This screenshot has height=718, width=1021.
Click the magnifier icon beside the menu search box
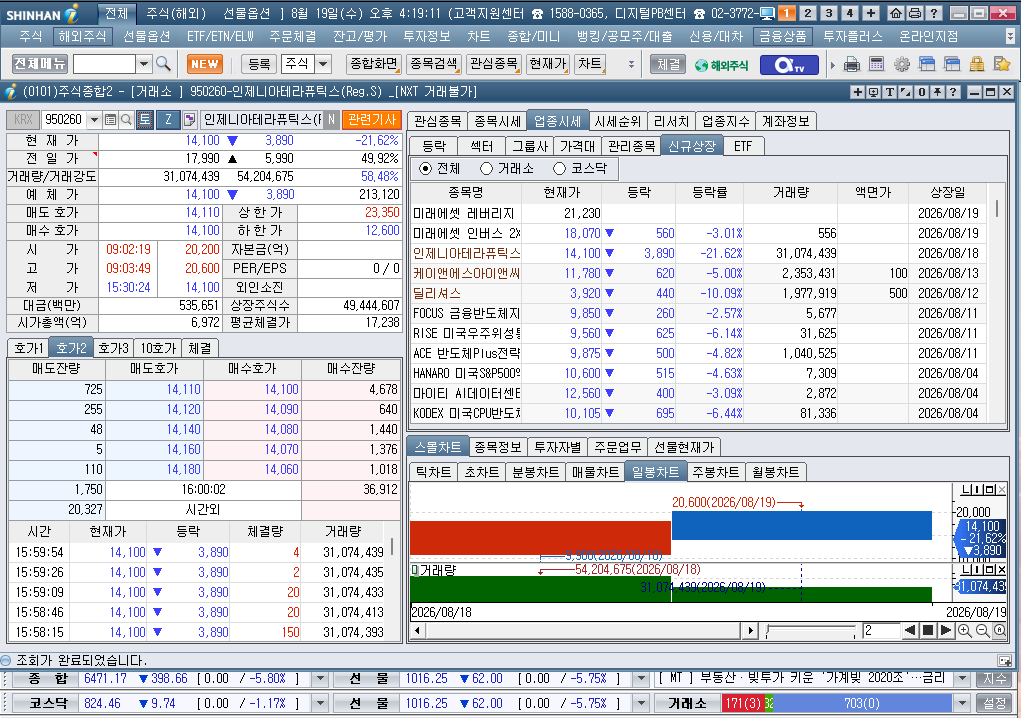163,64
